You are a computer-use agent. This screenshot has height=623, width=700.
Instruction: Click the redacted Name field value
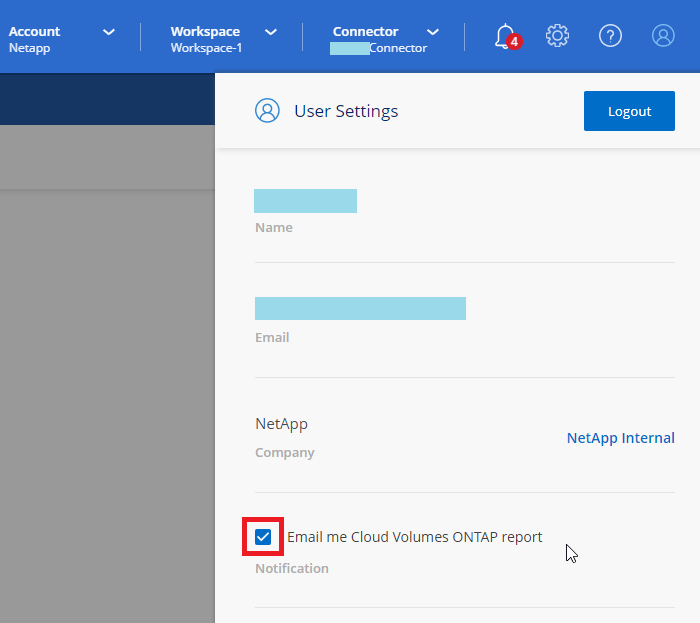tap(305, 201)
